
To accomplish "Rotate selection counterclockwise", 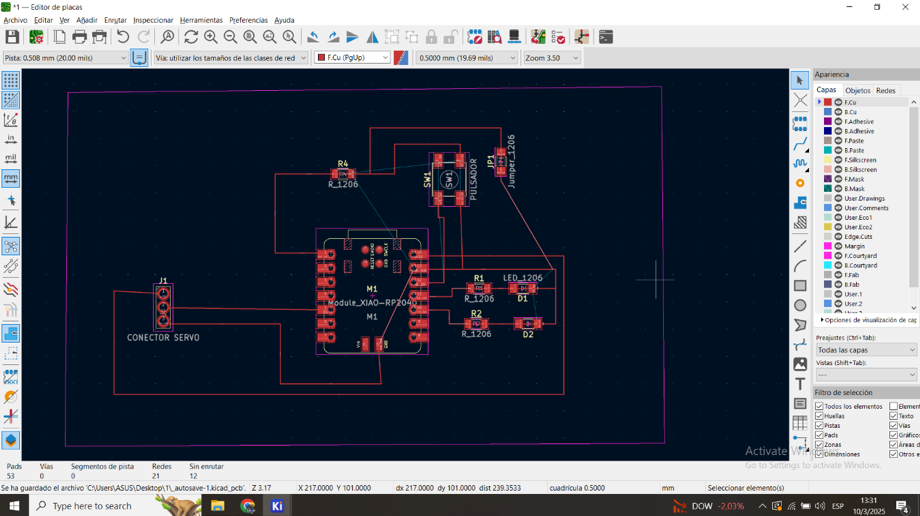I will 313,37.
